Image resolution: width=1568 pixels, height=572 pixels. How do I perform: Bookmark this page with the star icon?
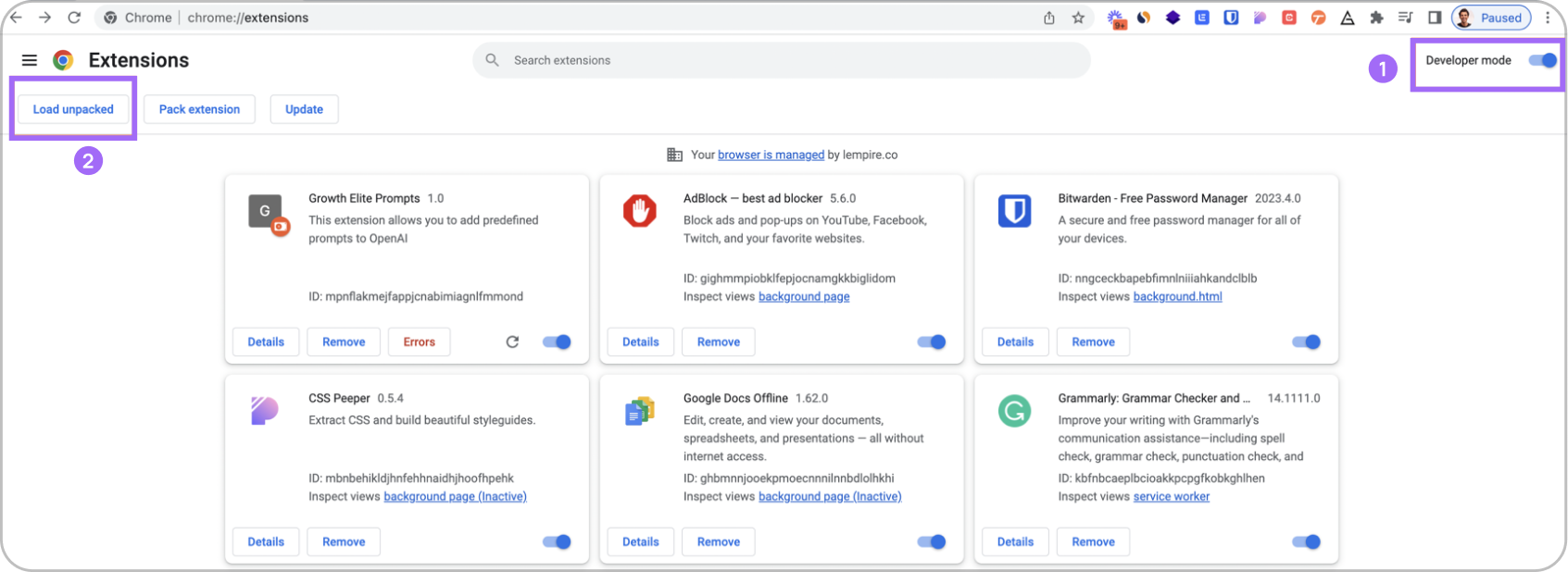(1078, 18)
